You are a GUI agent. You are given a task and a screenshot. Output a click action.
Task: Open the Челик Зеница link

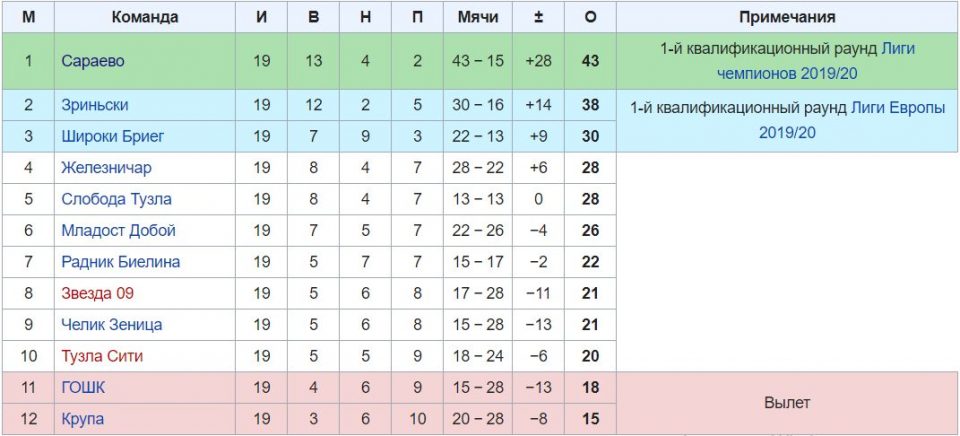[111, 324]
